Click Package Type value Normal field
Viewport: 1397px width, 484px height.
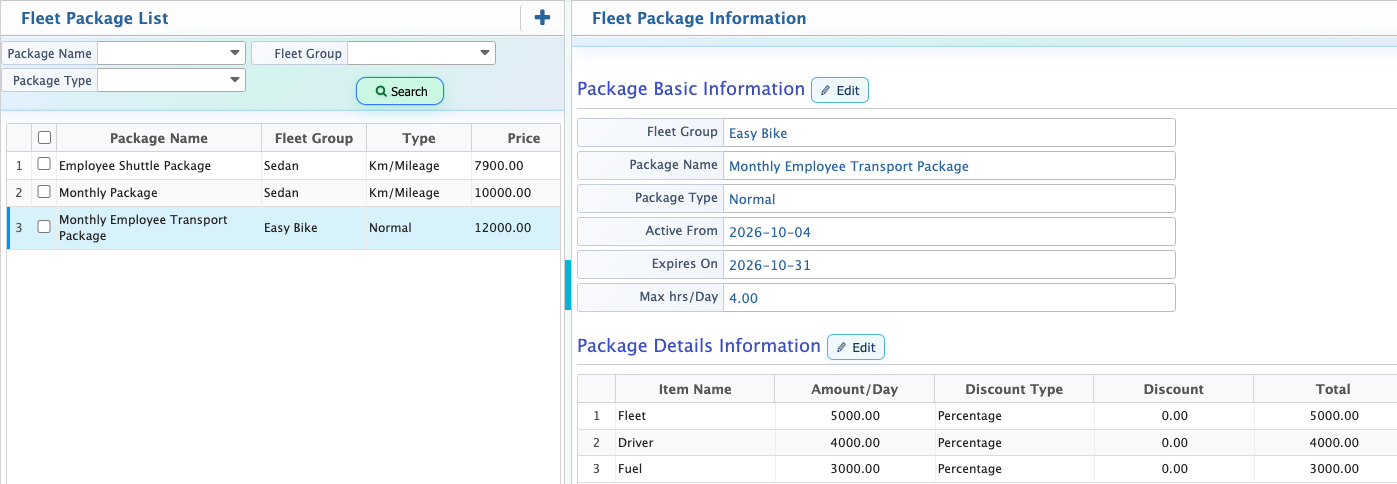(949, 198)
